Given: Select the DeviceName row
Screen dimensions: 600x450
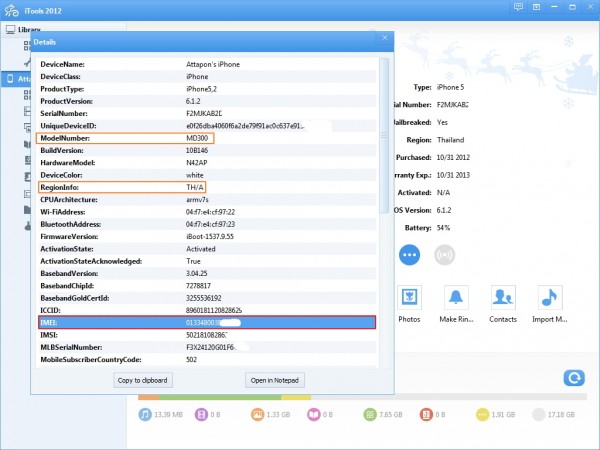Looking at the screenshot, I should point(207,64).
